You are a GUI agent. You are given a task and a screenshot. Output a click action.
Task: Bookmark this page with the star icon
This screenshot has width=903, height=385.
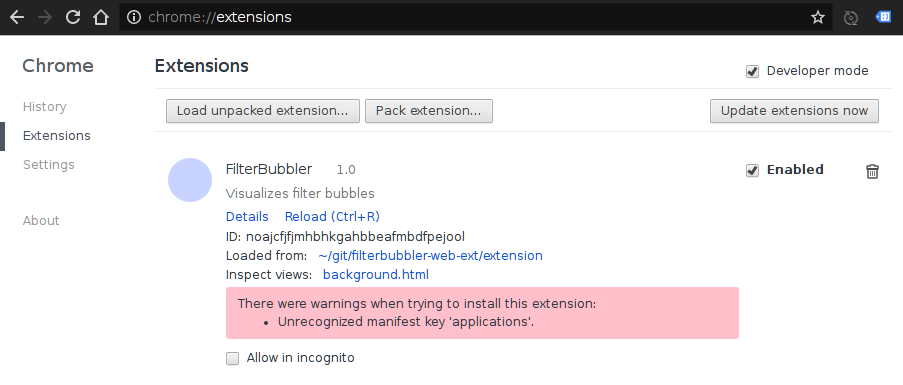click(x=818, y=18)
